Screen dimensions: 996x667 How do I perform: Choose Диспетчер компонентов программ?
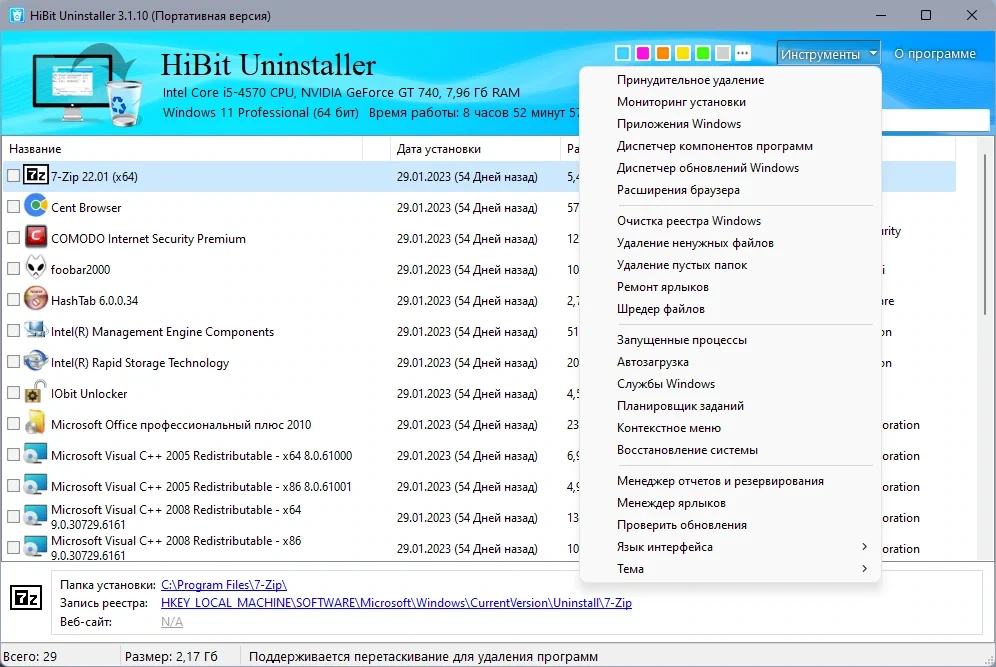pos(715,146)
